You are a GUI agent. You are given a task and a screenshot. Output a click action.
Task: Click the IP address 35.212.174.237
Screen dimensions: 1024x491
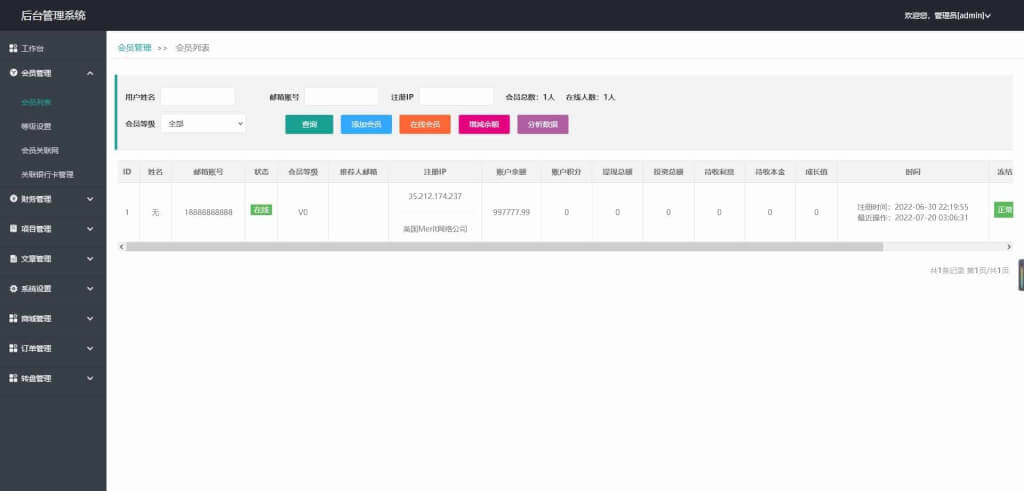point(435,196)
